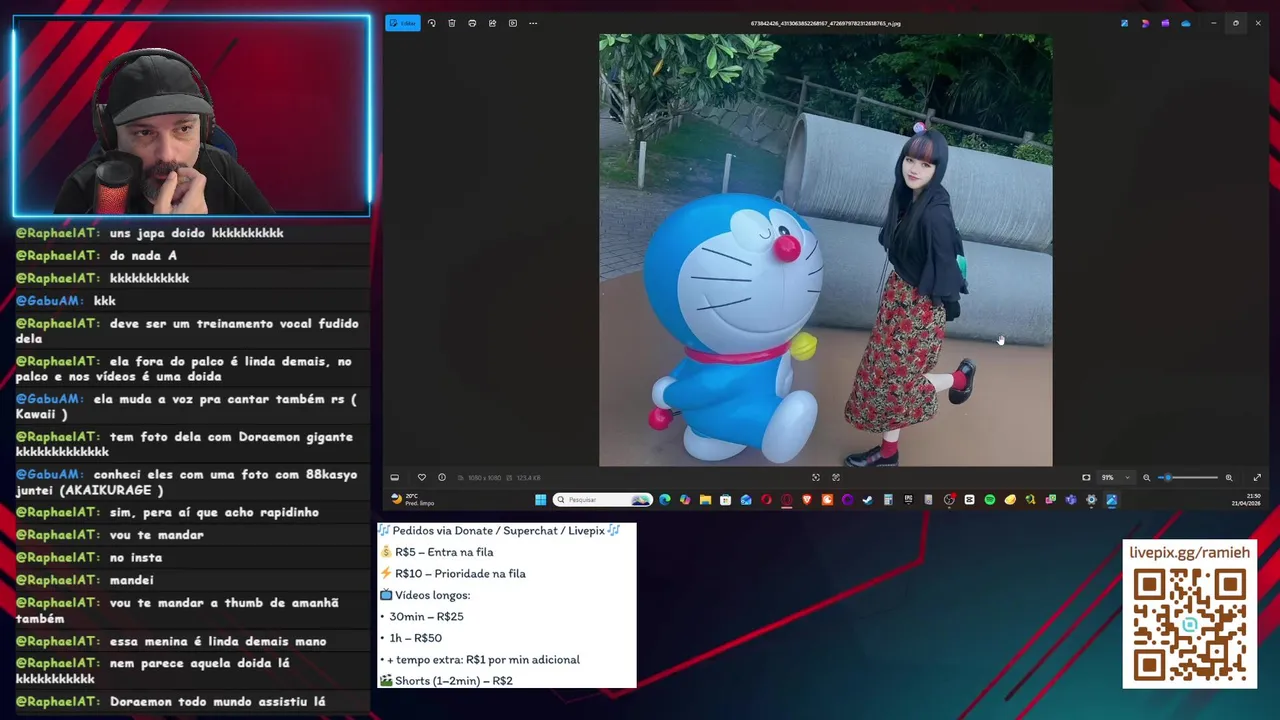Click chat message "do nada A"
1280x720 pixels.
click(x=143, y=256)
